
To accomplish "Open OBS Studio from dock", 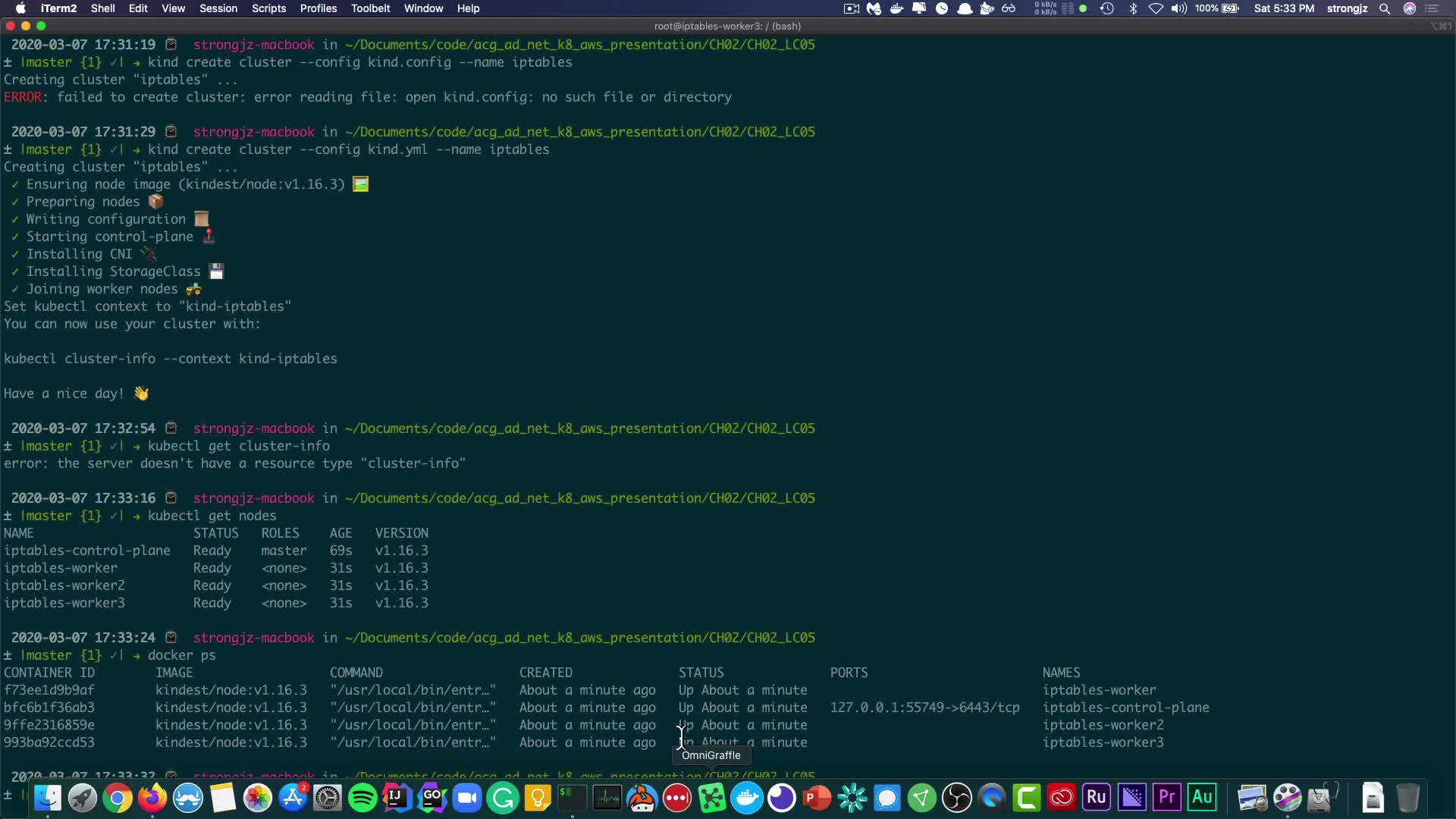I will pos(957,798).
